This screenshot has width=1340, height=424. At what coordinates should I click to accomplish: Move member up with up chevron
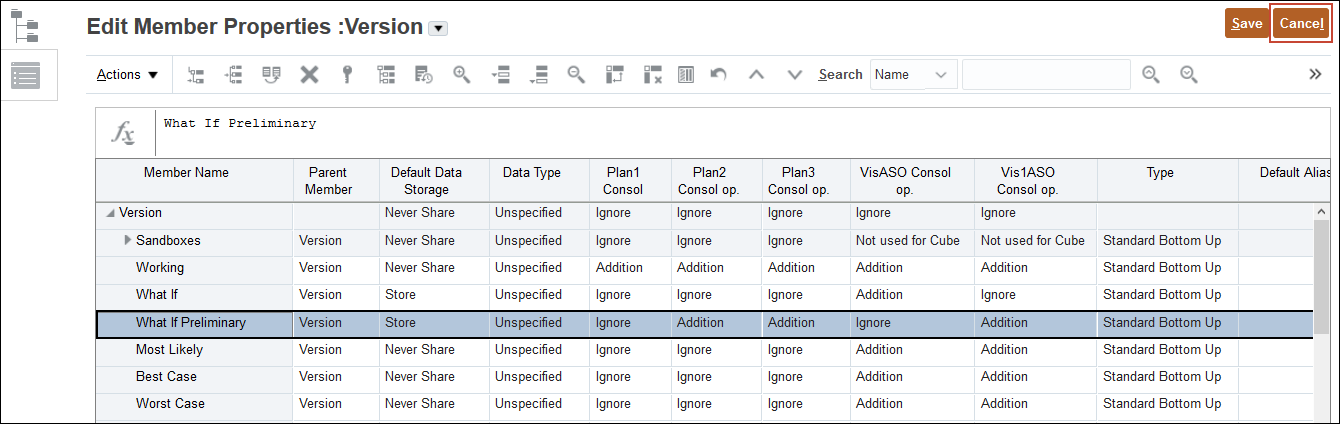point(756,74)
